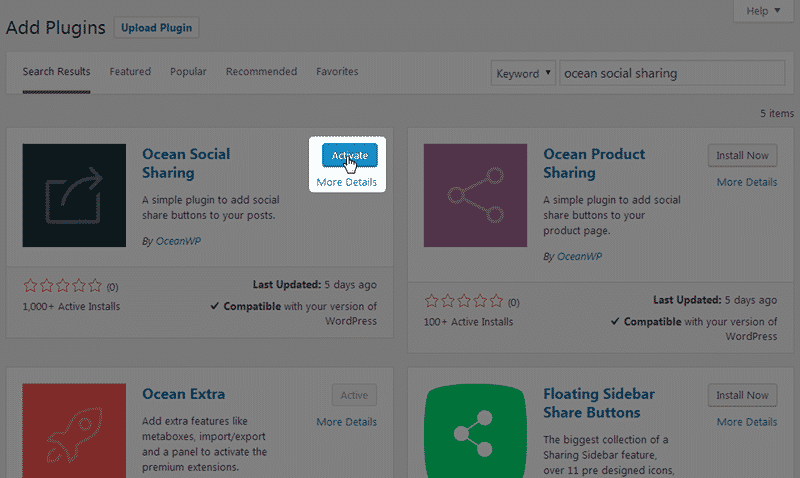
Task: Switch to the Popular tab
Action: (188, 71)
